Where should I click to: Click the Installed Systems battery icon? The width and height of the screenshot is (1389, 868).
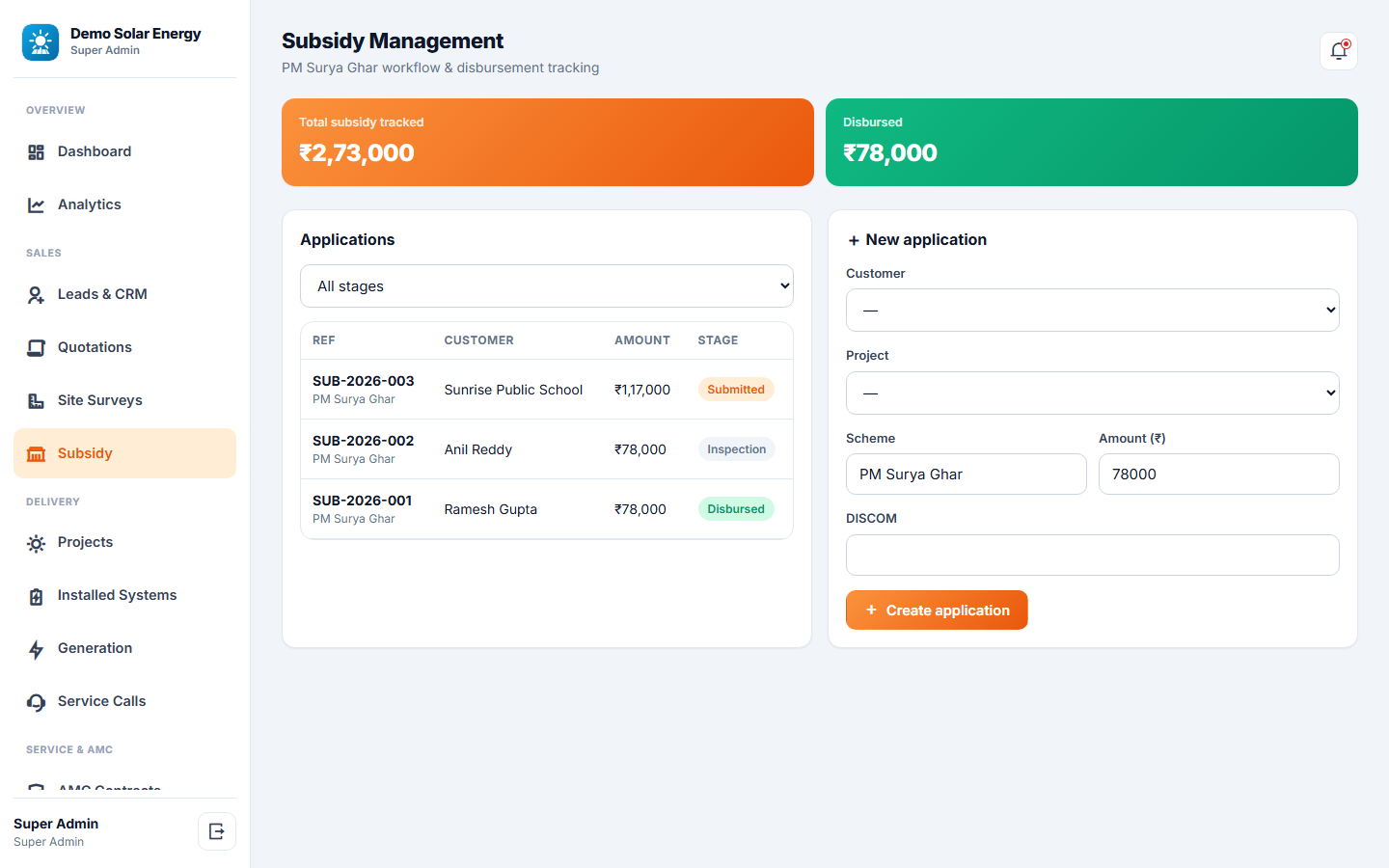pos(36,596)
